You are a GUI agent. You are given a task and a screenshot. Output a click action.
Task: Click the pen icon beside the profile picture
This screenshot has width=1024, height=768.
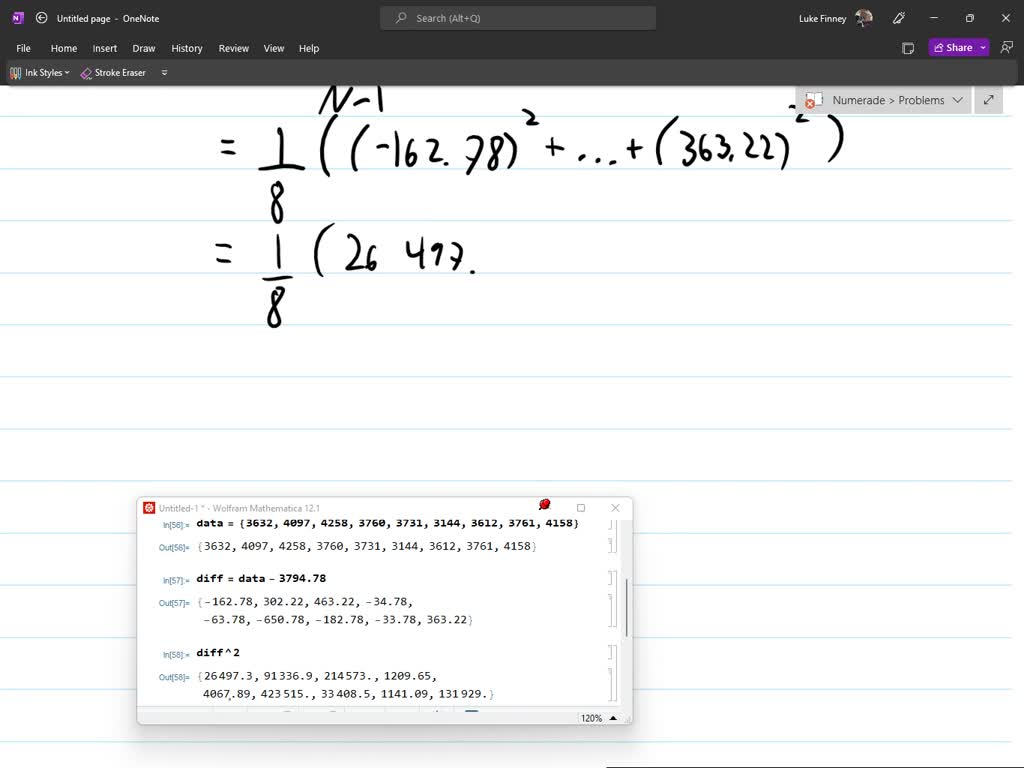899,18
